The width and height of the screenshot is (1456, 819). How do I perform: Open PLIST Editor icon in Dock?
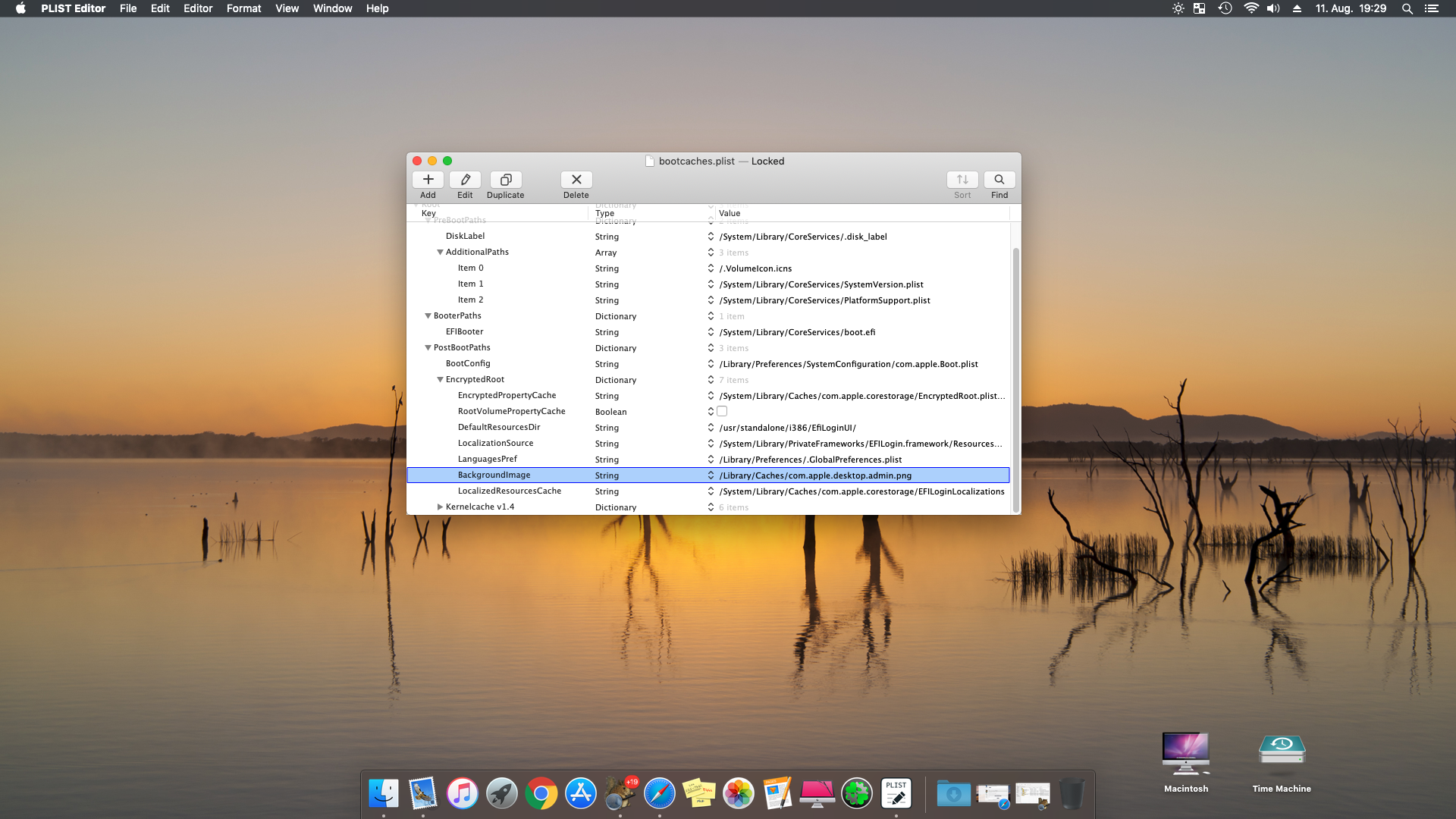pos(896,794)
